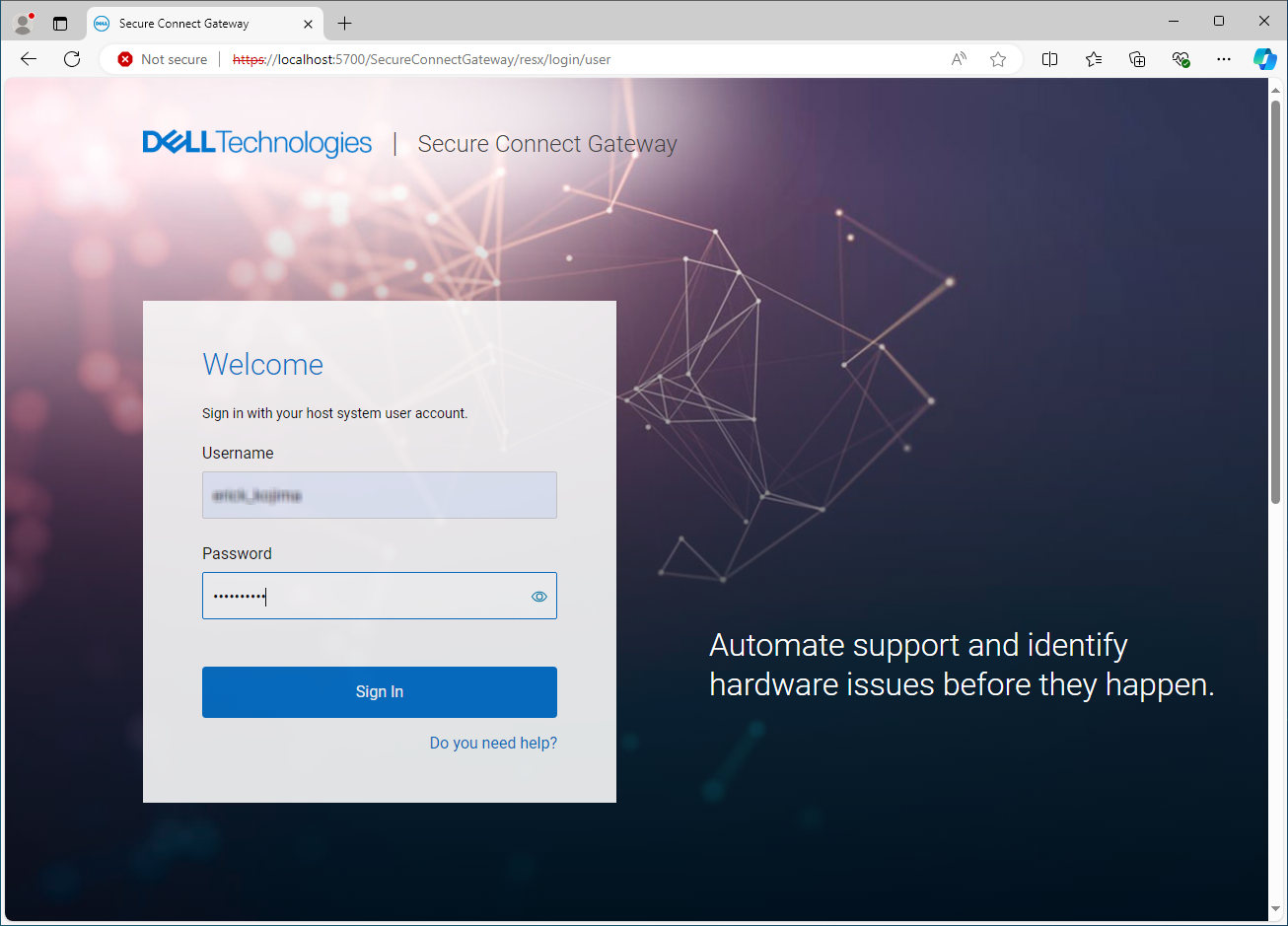Screen dimensions: 1288x926
Task: Click the Not secure warning badge
Action: pos(162,59)
